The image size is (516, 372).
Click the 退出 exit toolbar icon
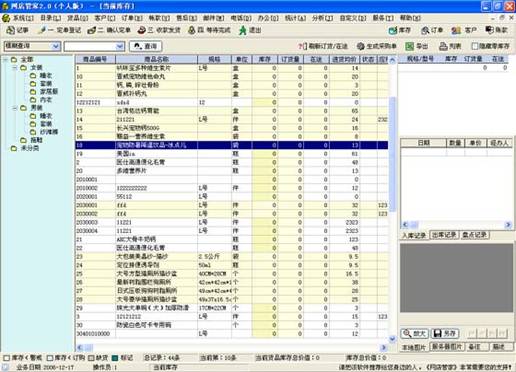tap(250, 30)
